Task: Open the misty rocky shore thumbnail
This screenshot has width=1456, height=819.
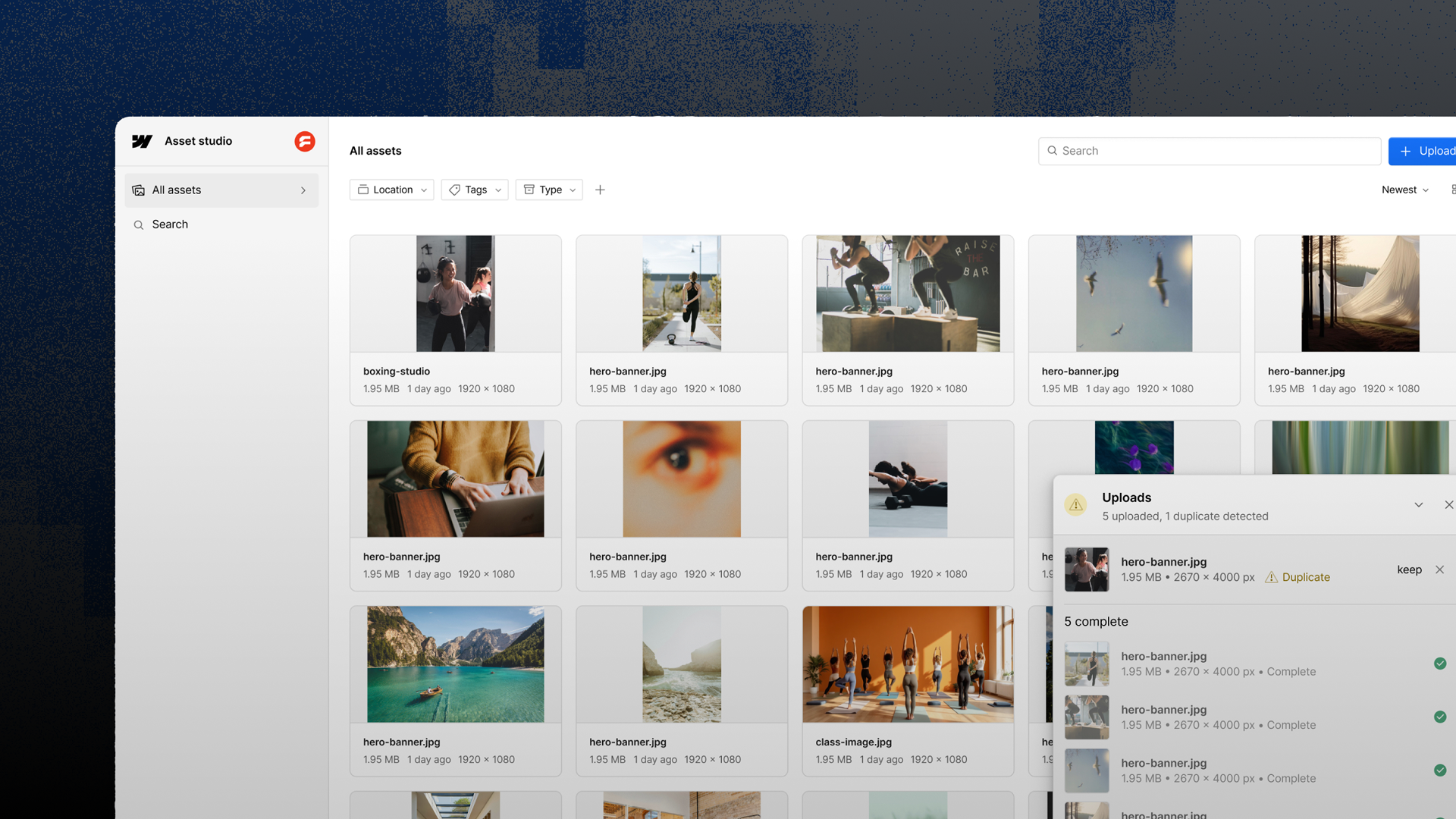Action: (x=682, y=664)
